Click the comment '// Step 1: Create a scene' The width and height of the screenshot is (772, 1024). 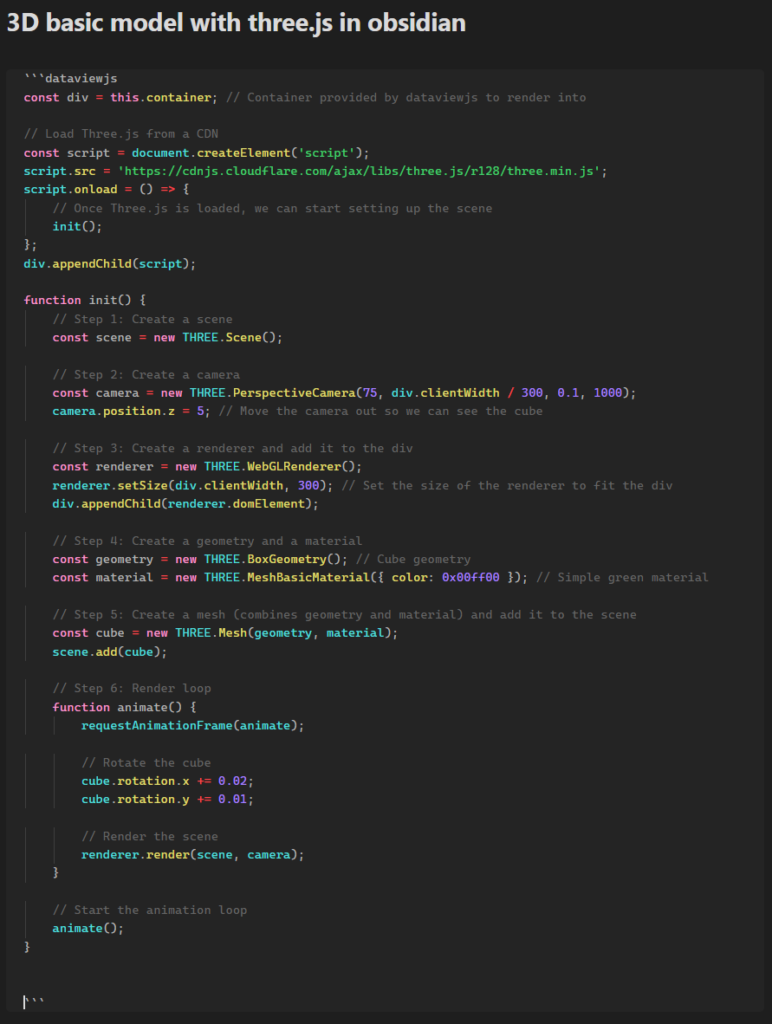point(142,319)
